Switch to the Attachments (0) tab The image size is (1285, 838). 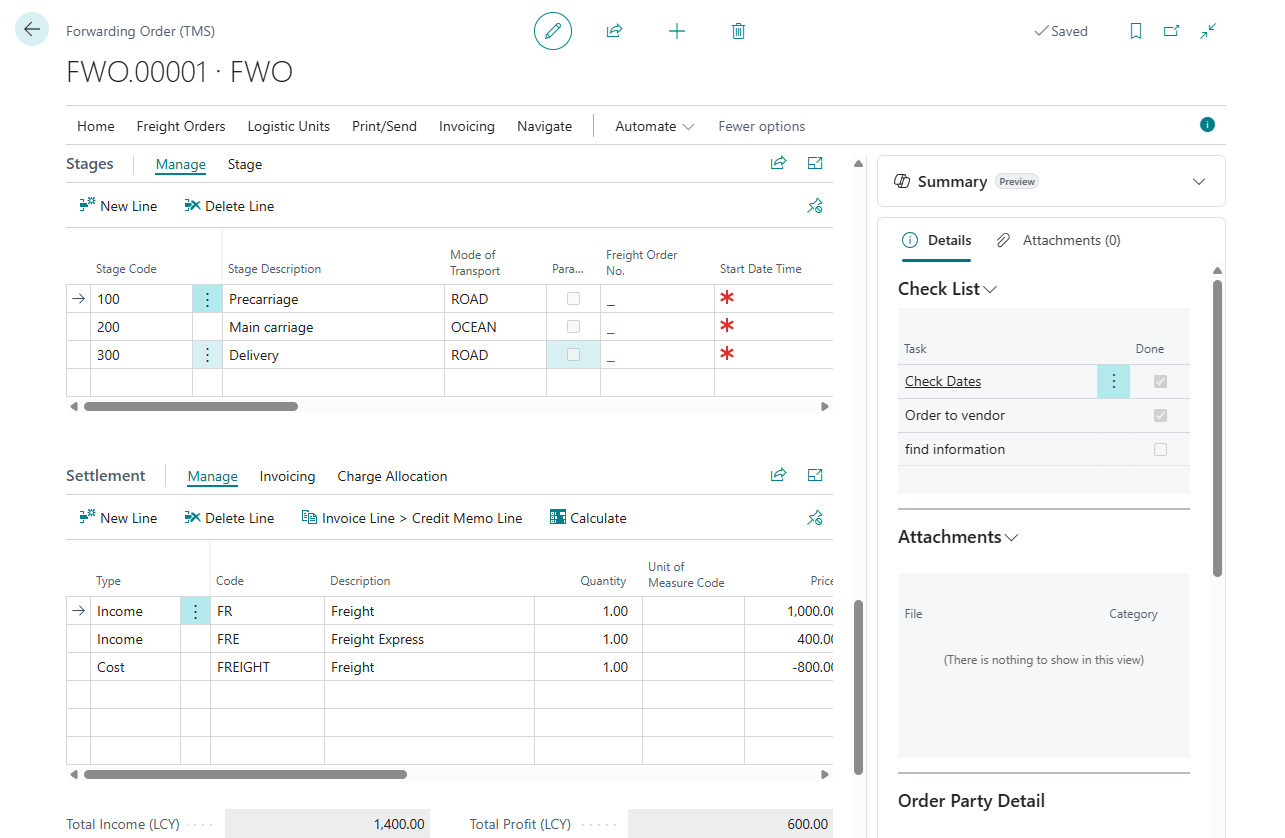1059,240
